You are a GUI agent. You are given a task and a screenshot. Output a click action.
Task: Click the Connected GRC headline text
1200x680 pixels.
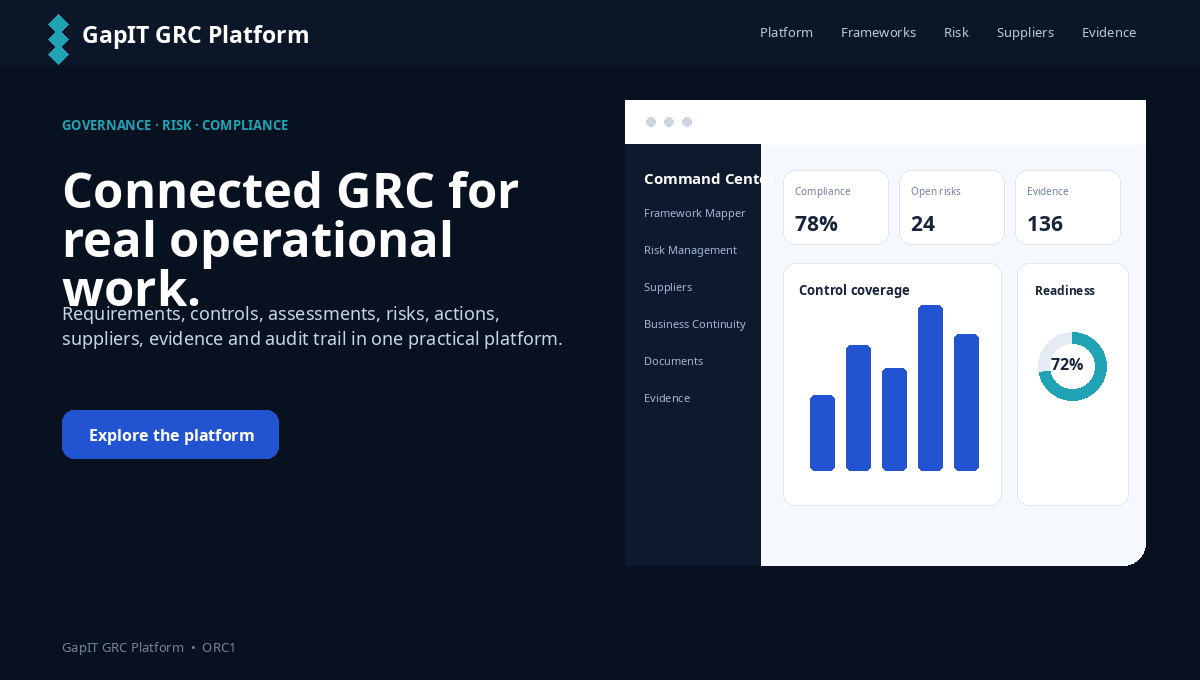[x=290, y=240]
